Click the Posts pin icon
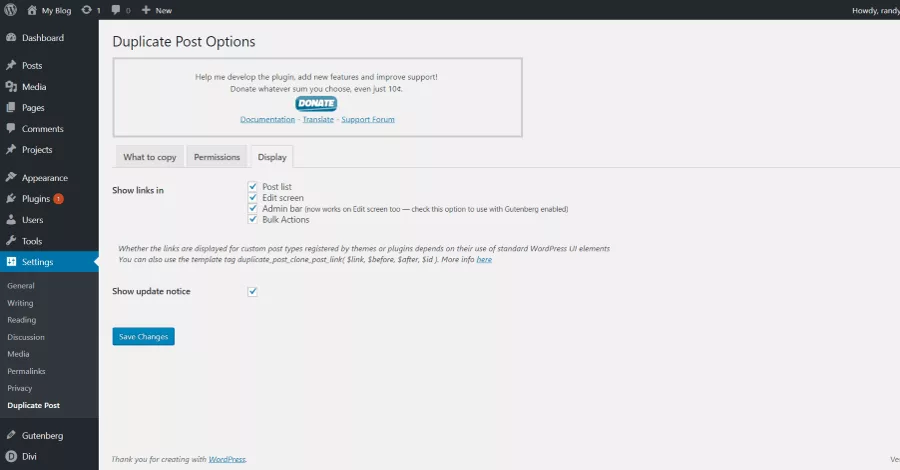Screen dimensions: 900x470 point(11,65)
